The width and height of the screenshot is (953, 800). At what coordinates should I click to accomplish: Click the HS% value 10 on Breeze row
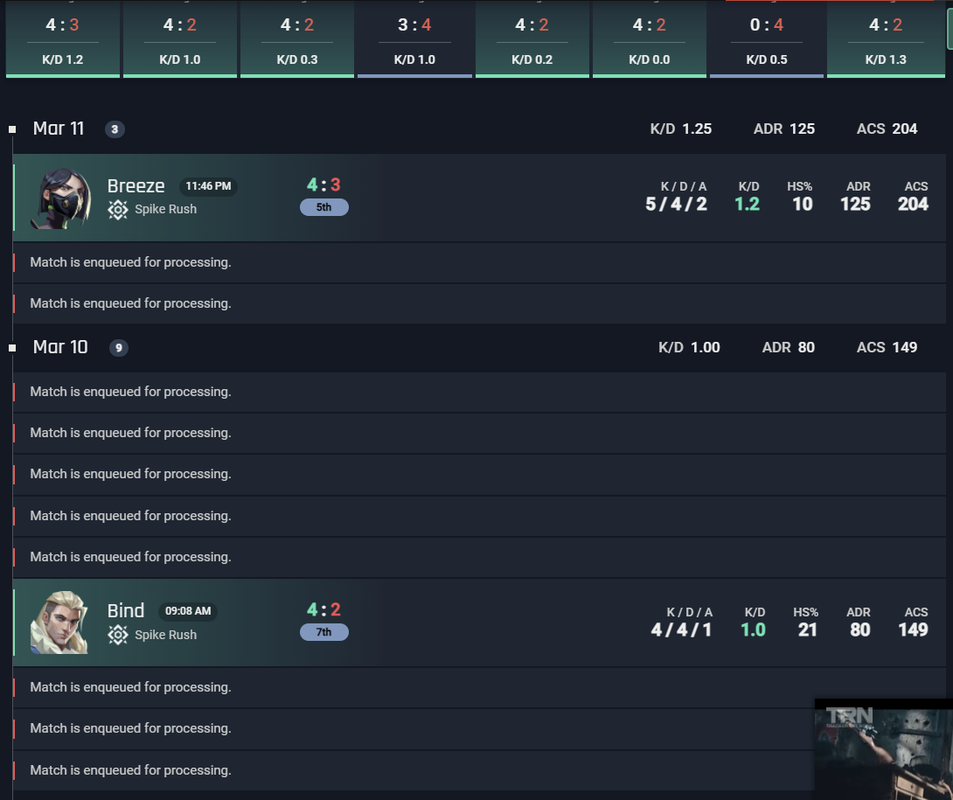[803, 204]
